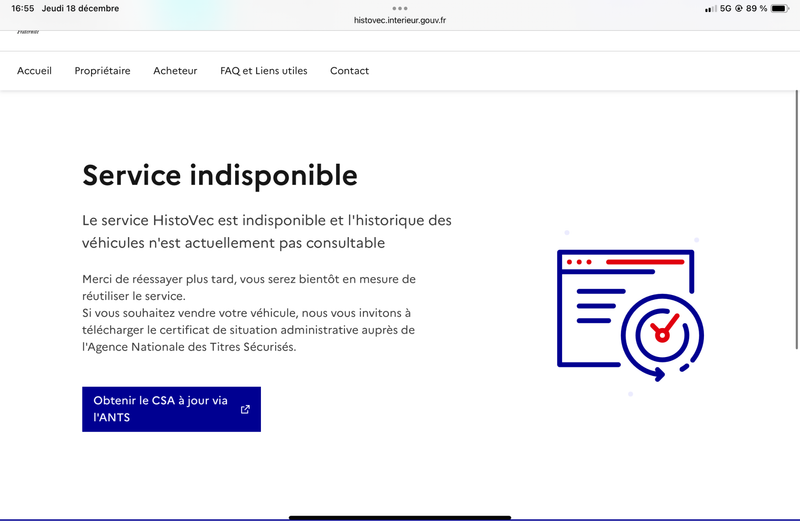Screen dimensions: 800x525
Task: Click the external link icon on ANTS button
Action: [x=245, y=409]
